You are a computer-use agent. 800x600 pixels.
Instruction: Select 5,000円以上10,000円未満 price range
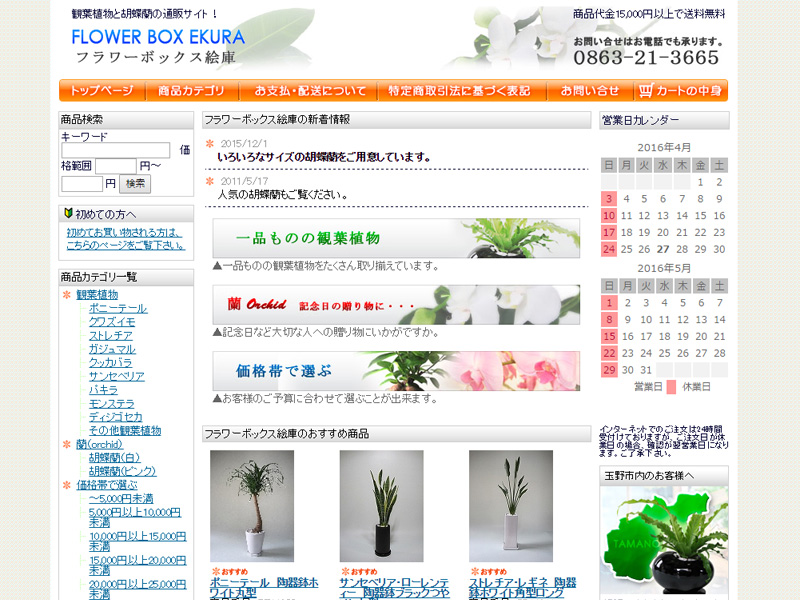(135, 517)
